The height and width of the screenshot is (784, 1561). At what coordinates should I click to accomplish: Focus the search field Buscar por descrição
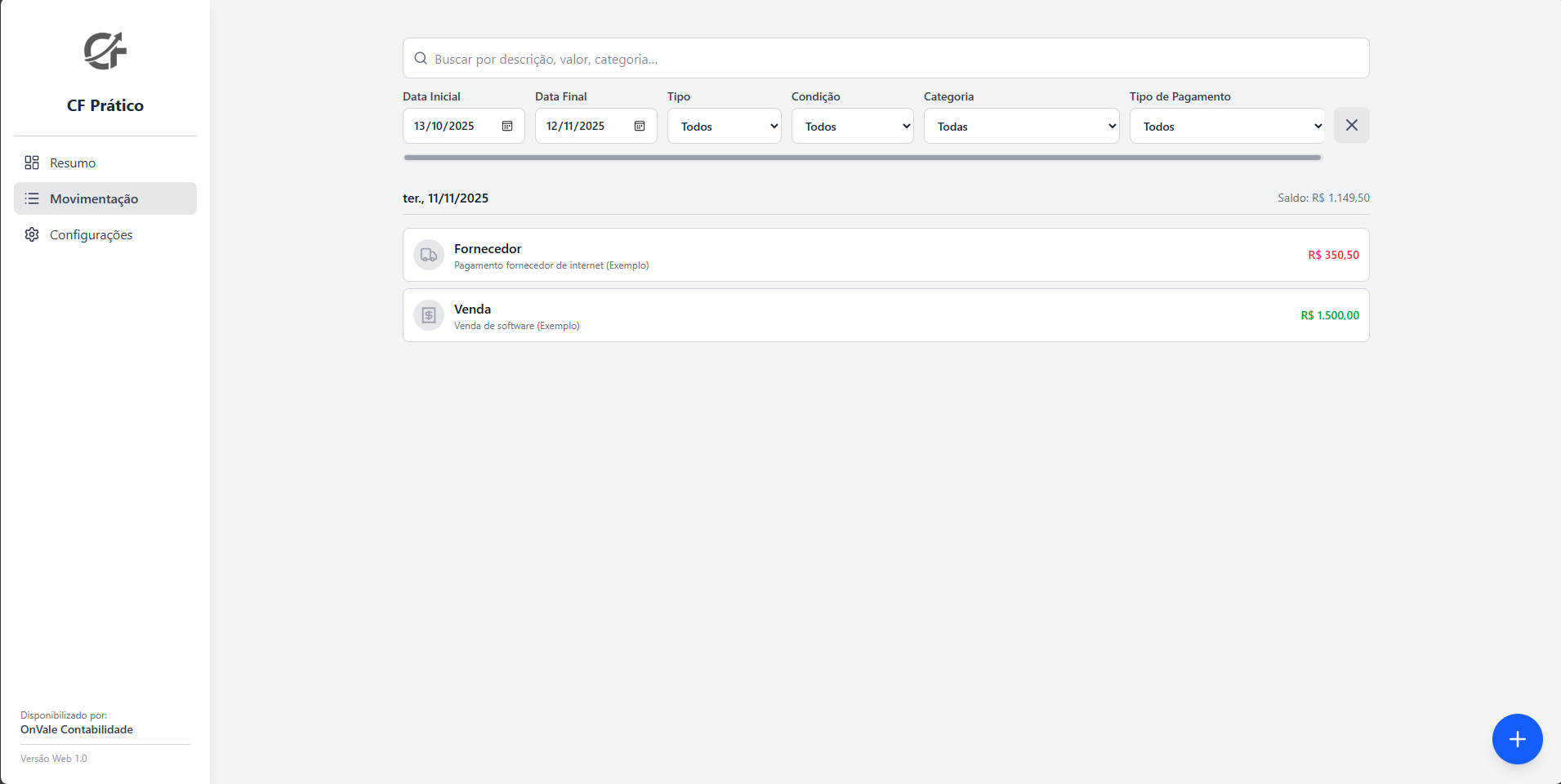point(885,59)
